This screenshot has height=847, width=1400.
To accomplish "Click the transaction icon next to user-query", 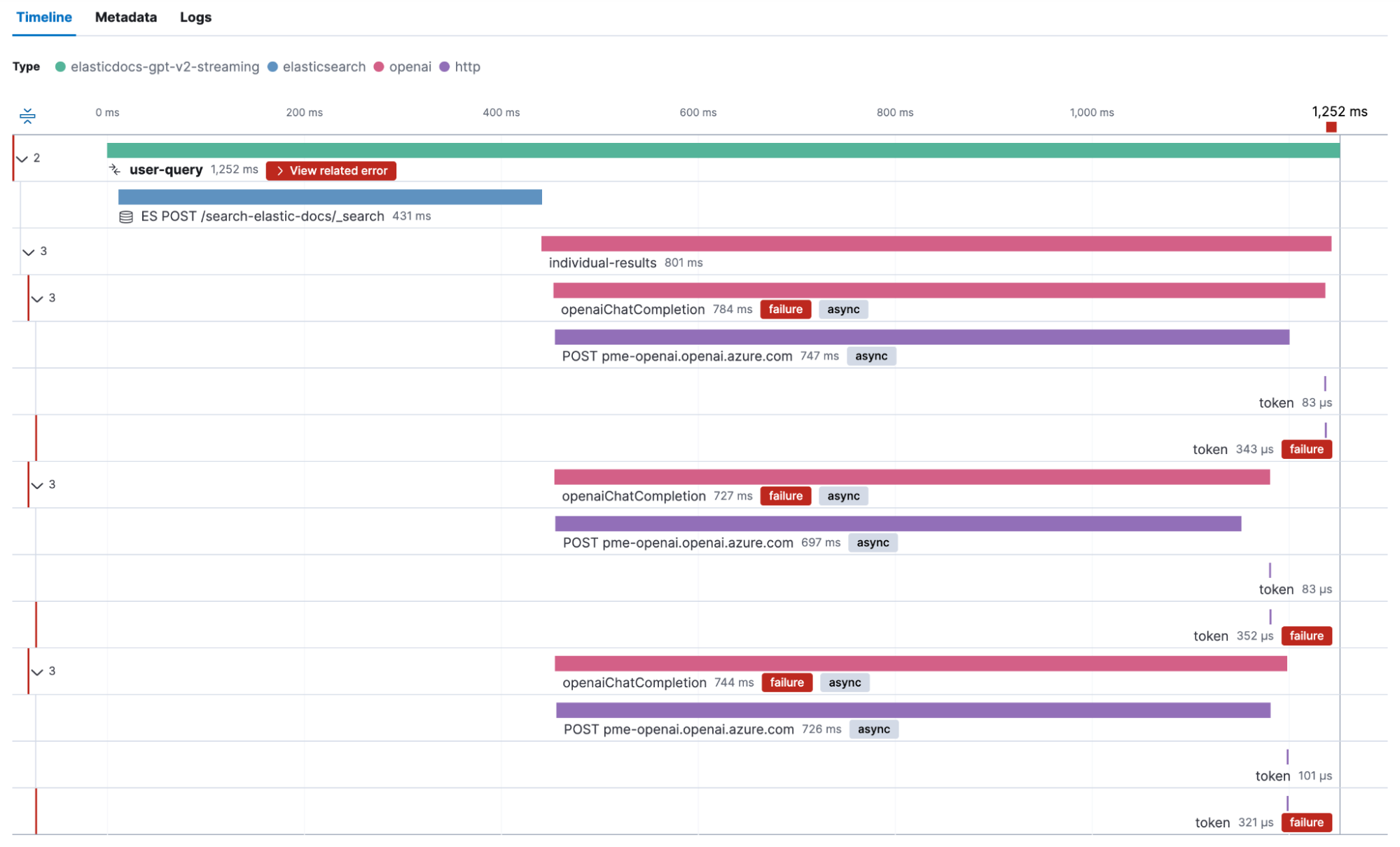I will click(115, 169).
